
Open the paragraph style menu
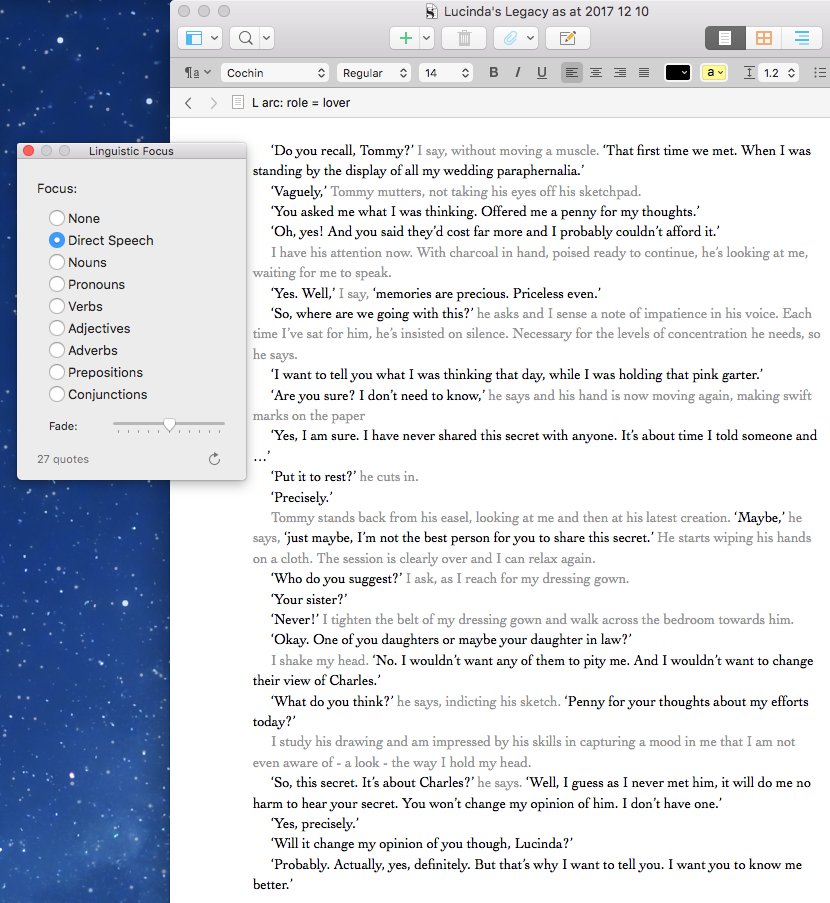click(198, 73)
